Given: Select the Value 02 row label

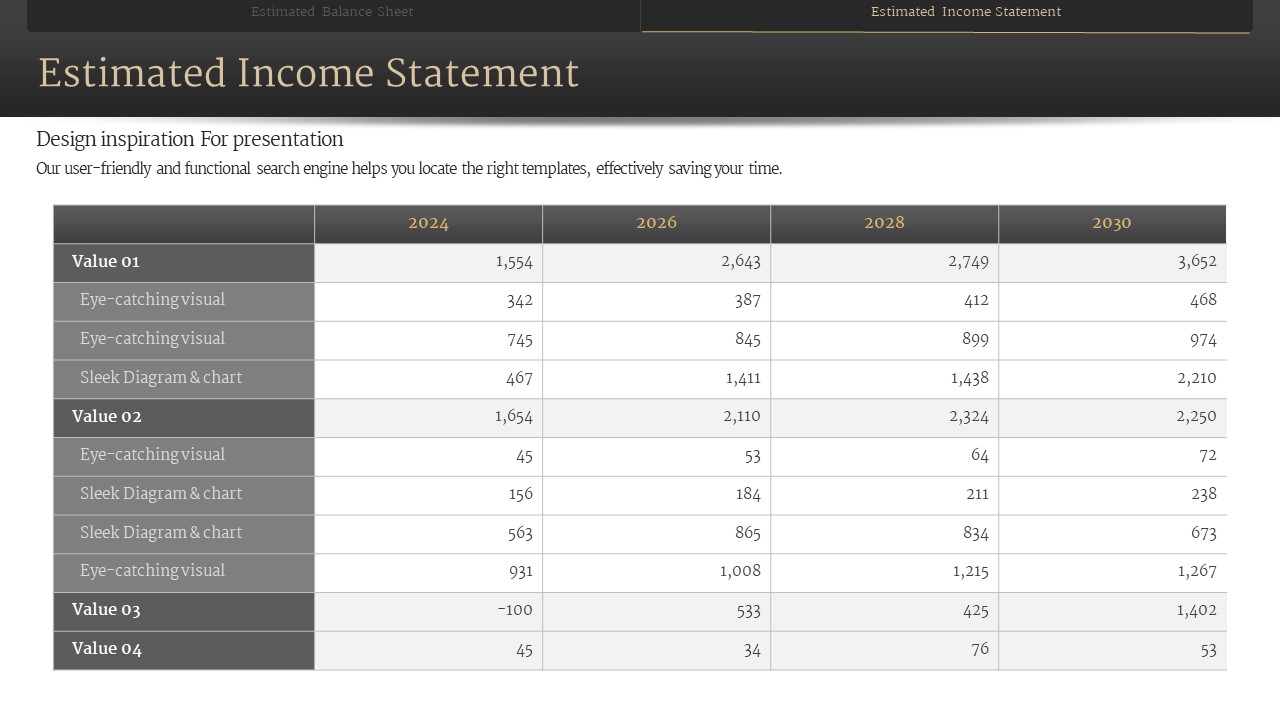Looking at the screenshot, I should click(x=106, y=417).
